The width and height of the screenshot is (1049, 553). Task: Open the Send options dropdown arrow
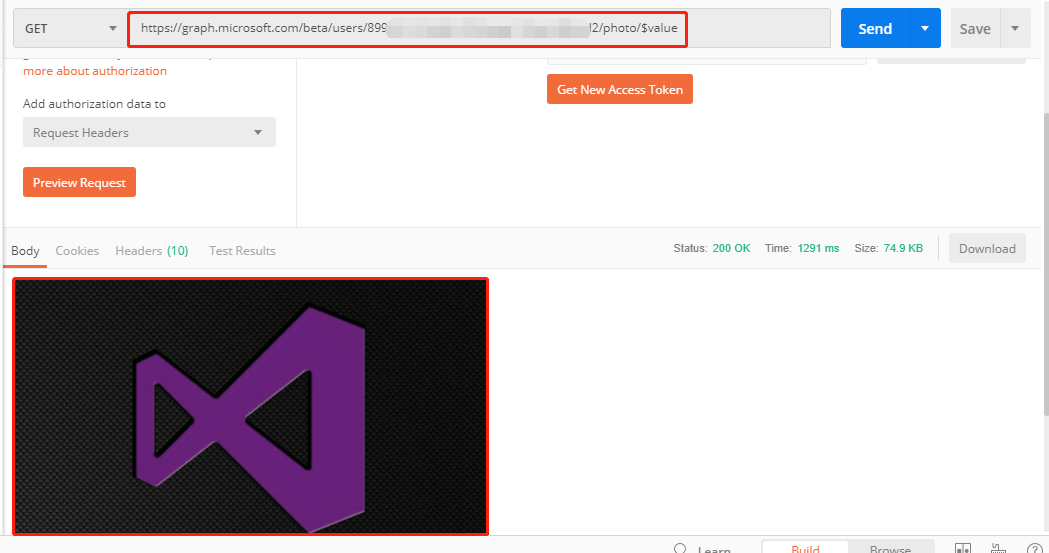(x=925, y=29)
